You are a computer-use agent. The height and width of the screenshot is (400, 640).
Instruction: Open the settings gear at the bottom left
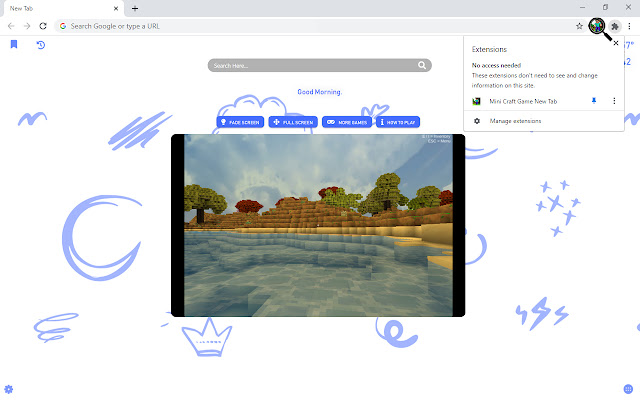pyautogui.click(x=9, y=389)
